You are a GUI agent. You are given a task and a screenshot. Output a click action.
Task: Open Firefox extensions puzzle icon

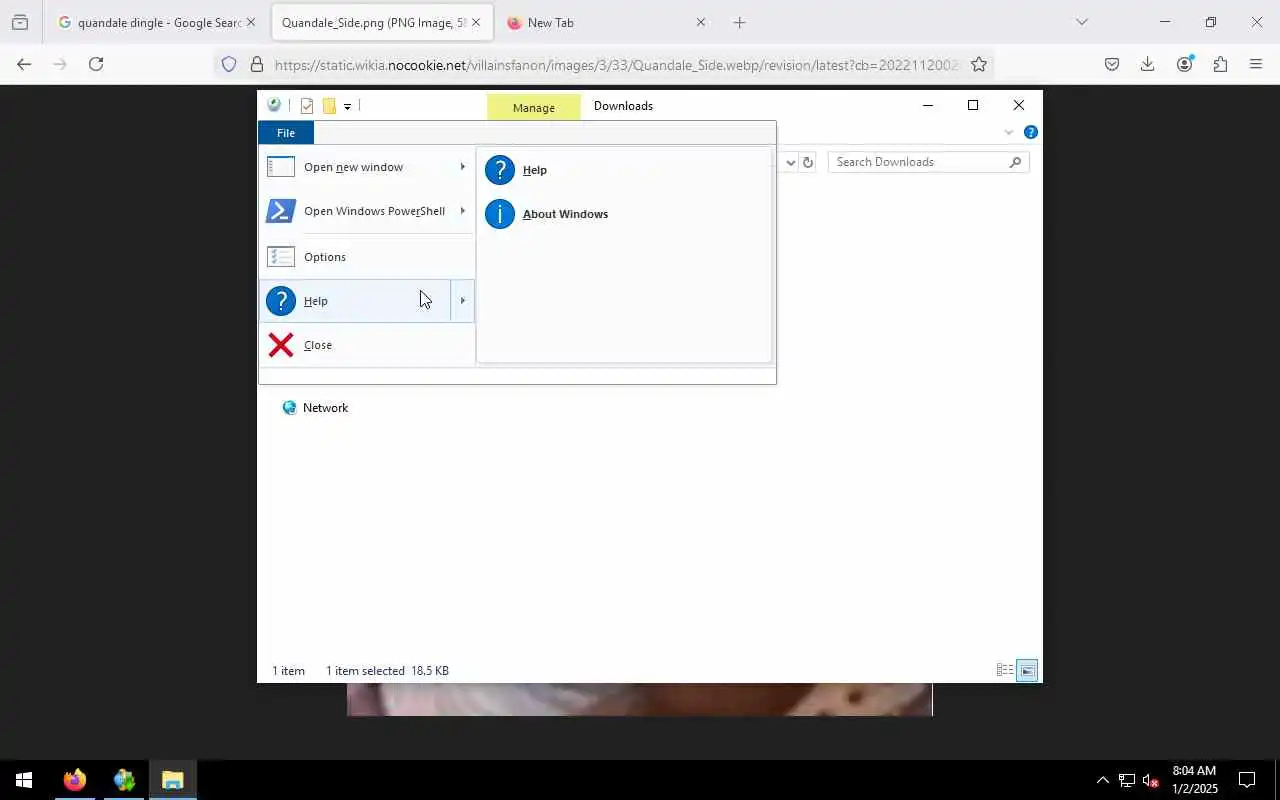pos(1220,64)
